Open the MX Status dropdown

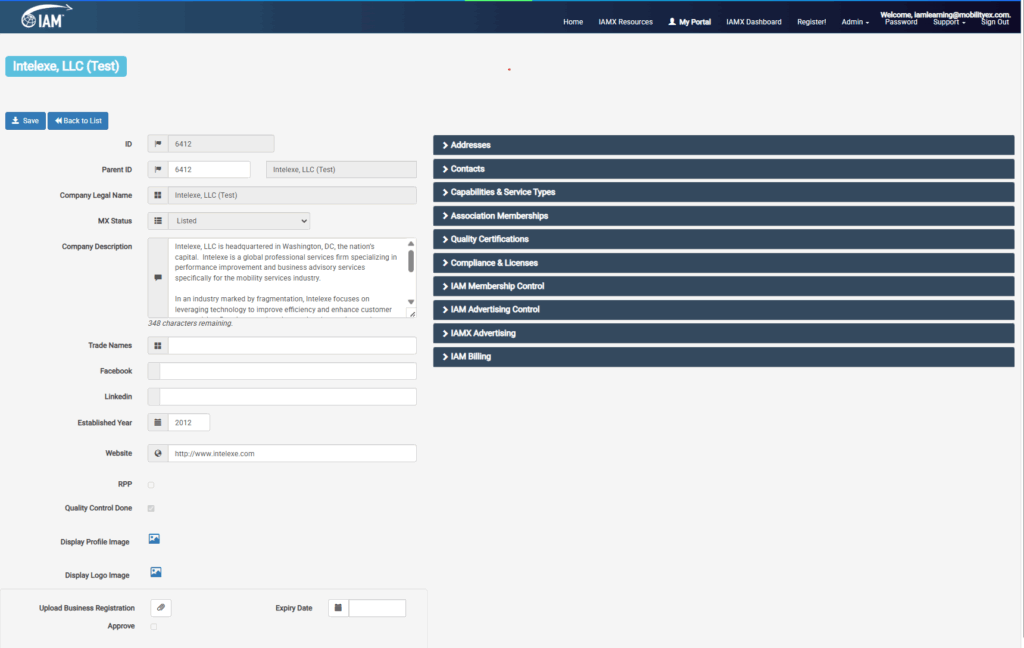click(x=239, y=221)
